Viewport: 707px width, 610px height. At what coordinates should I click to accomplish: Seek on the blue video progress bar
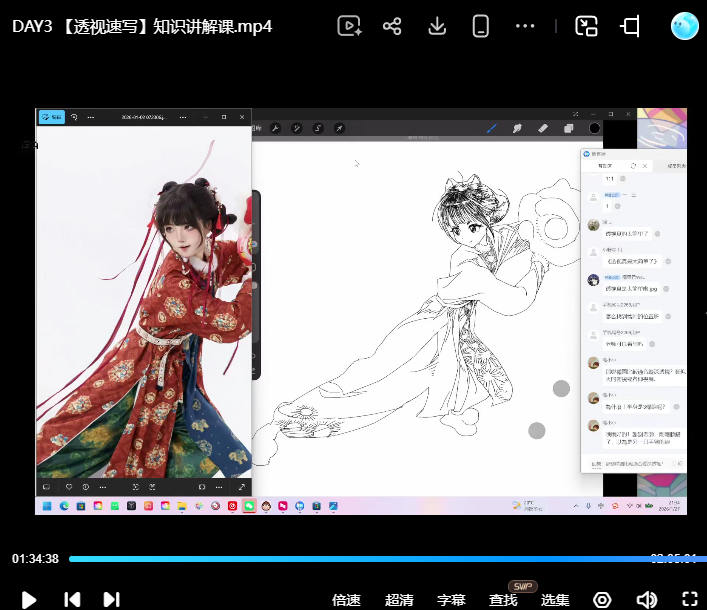point(388,559)
